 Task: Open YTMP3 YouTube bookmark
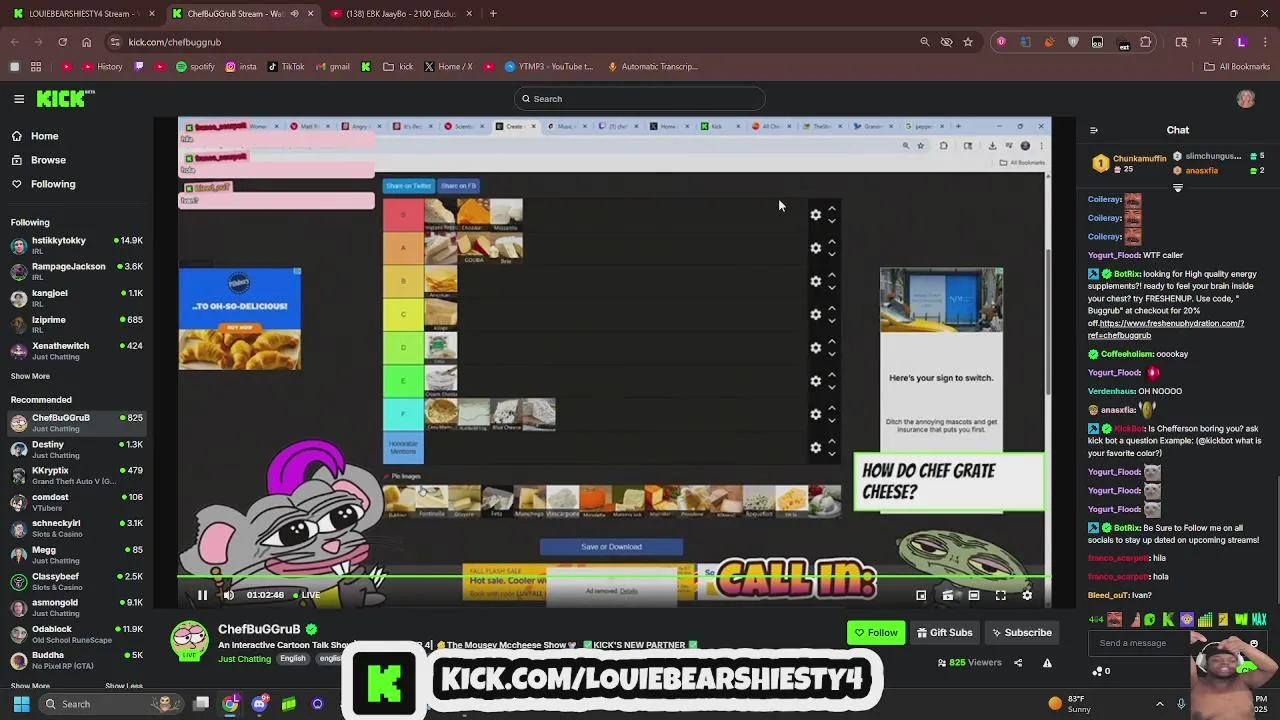[549, 67]
